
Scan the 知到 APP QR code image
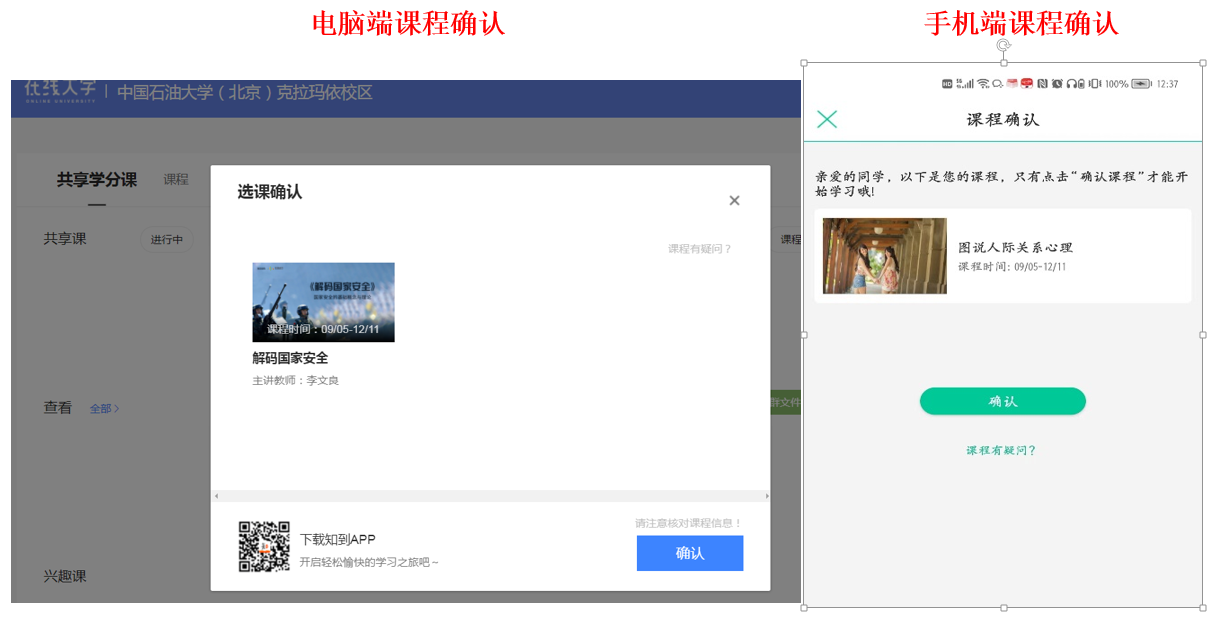(264, 547)
